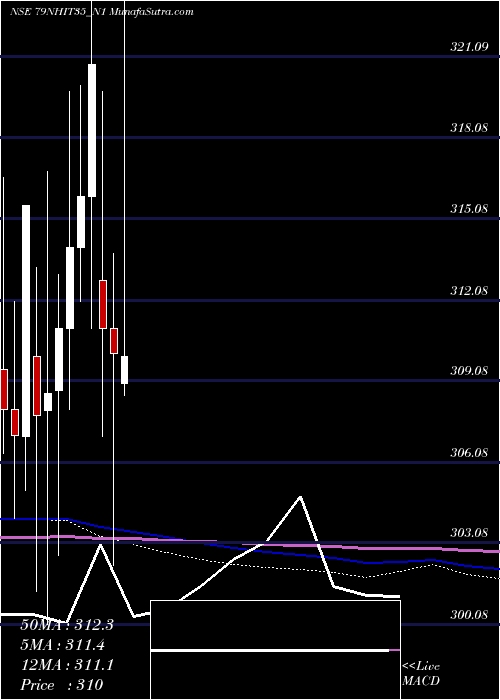500x700 pixels.
Task: Click the 315.08 price axis label
Action: (469, 208)
